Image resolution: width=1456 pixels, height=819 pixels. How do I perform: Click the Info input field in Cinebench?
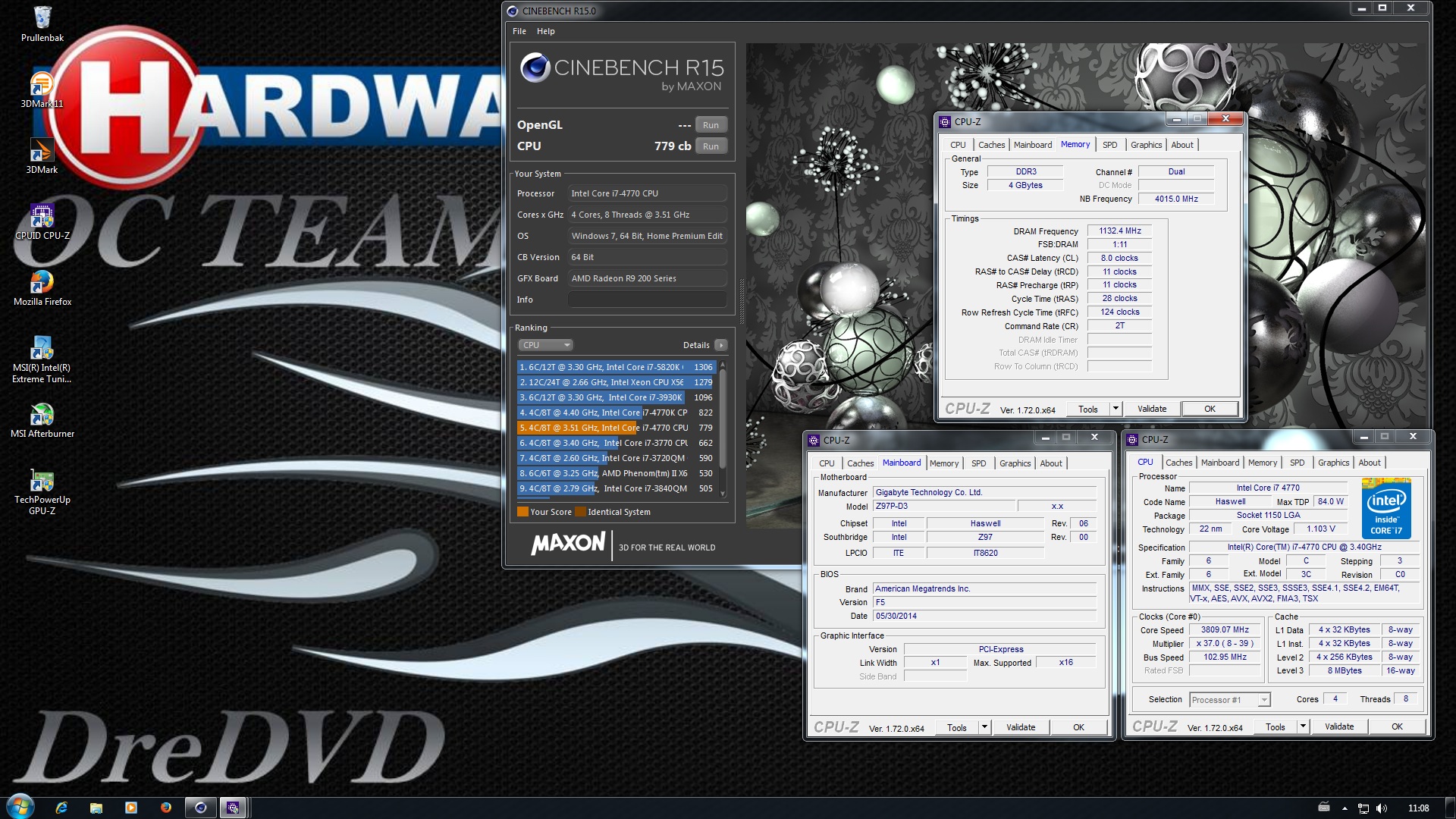tap(647, 300)
